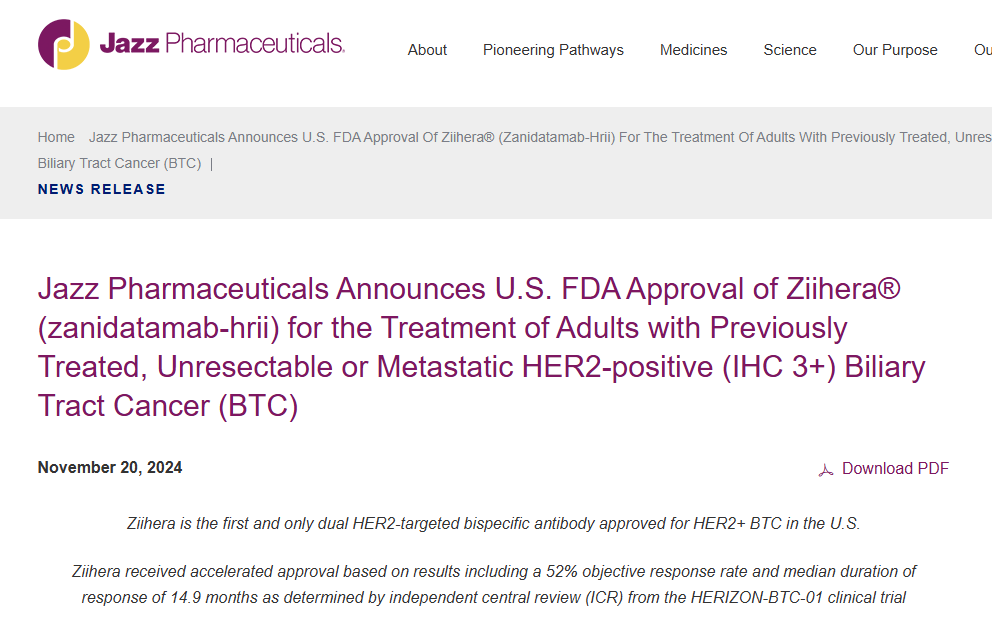Download the press release PDF
992x627 pixels.
tap(895, 469)
